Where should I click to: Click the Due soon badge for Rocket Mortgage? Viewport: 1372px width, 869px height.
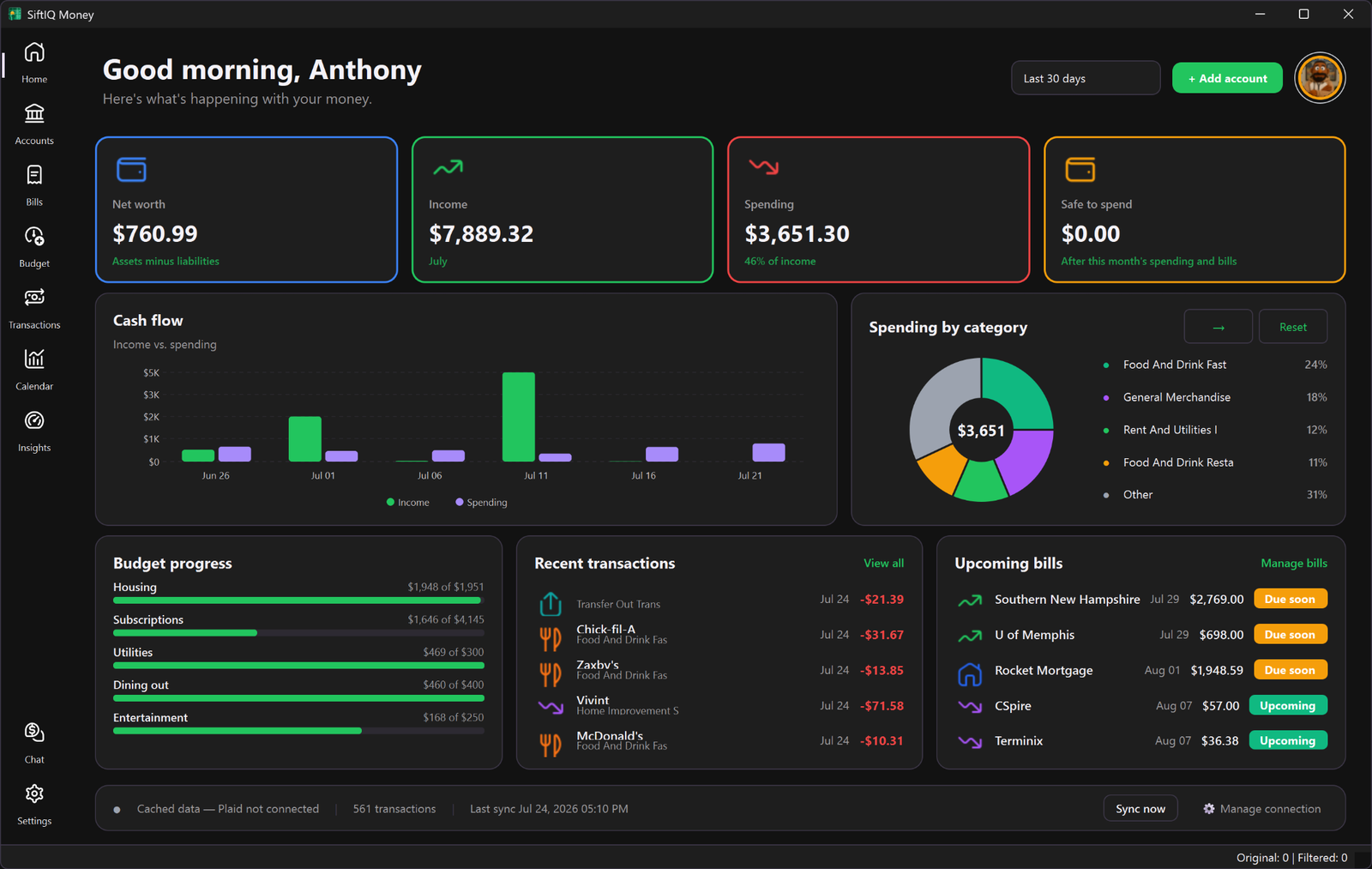tap(1291, 670)
